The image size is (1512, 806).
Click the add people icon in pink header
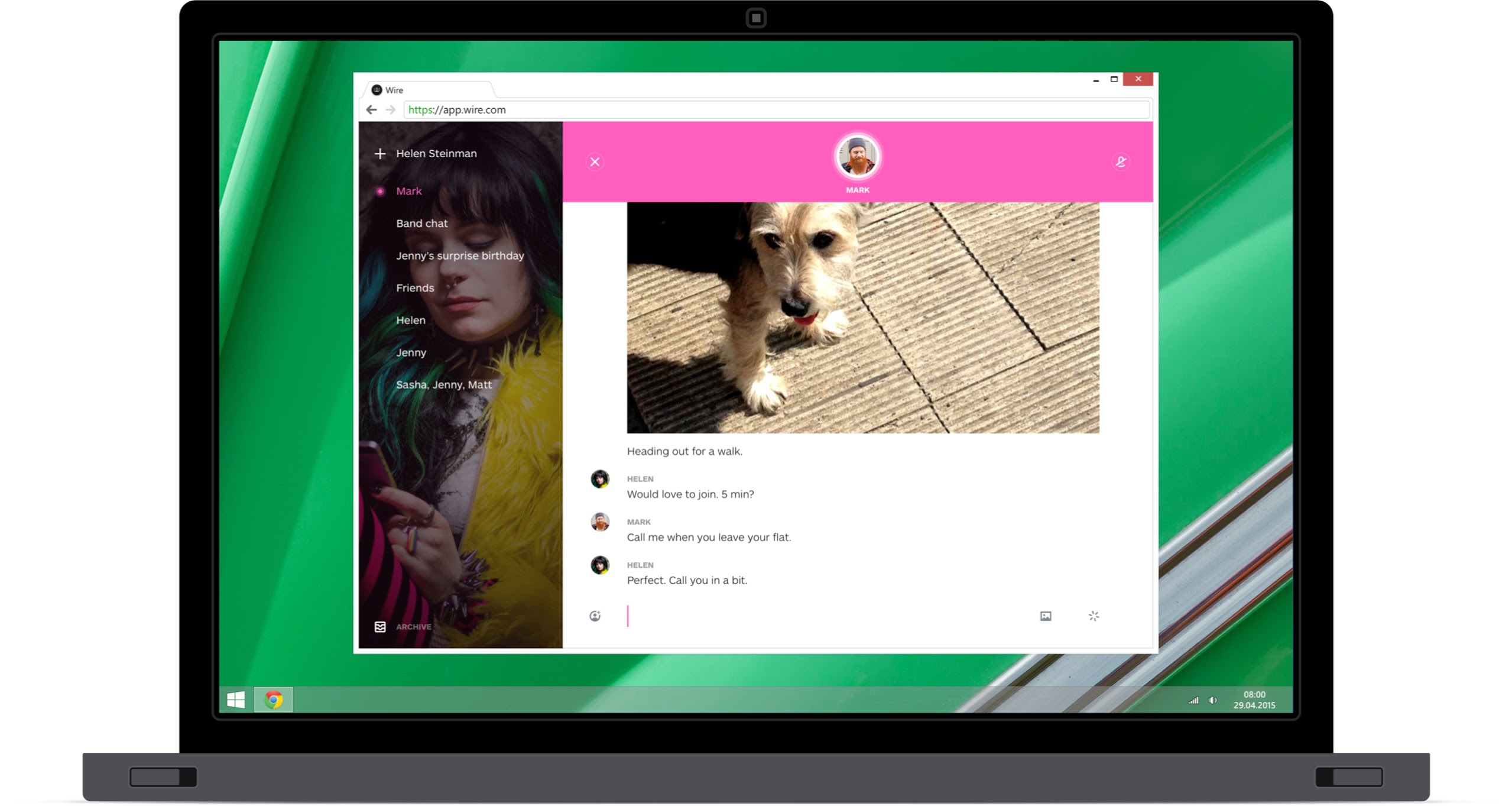(x=1120, y=162)
